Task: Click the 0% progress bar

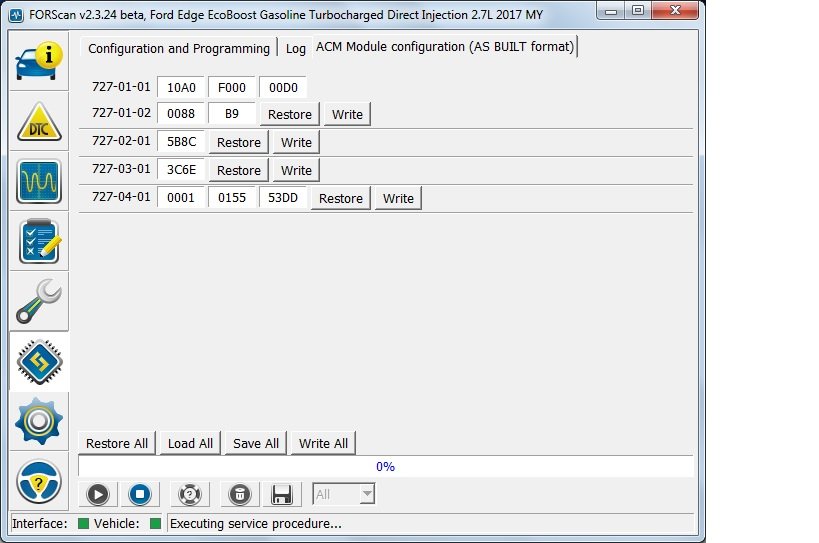Action: [385, 467]
